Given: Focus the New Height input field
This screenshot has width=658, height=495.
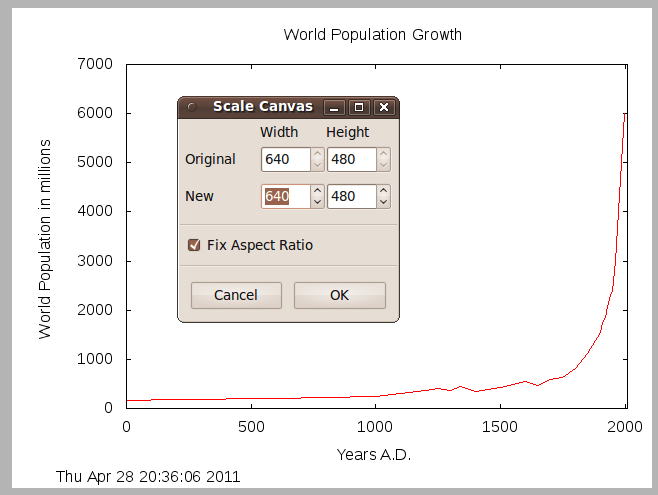Looking at the screenshot, I should pos(351,196).
